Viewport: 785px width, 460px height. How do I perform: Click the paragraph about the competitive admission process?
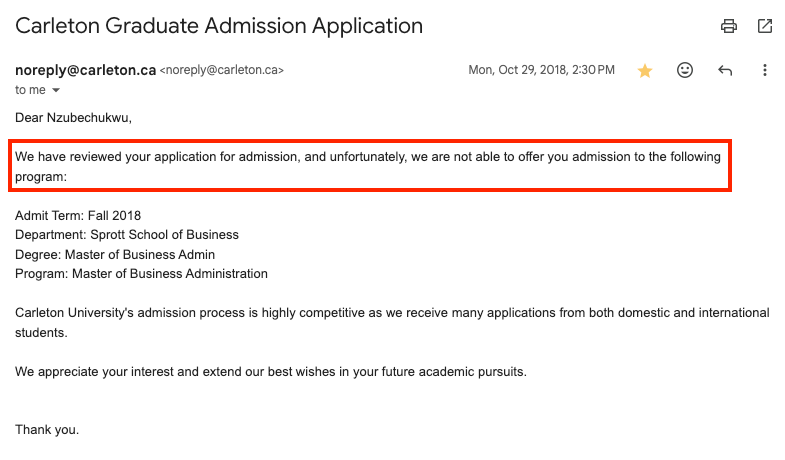pos(392,322)
